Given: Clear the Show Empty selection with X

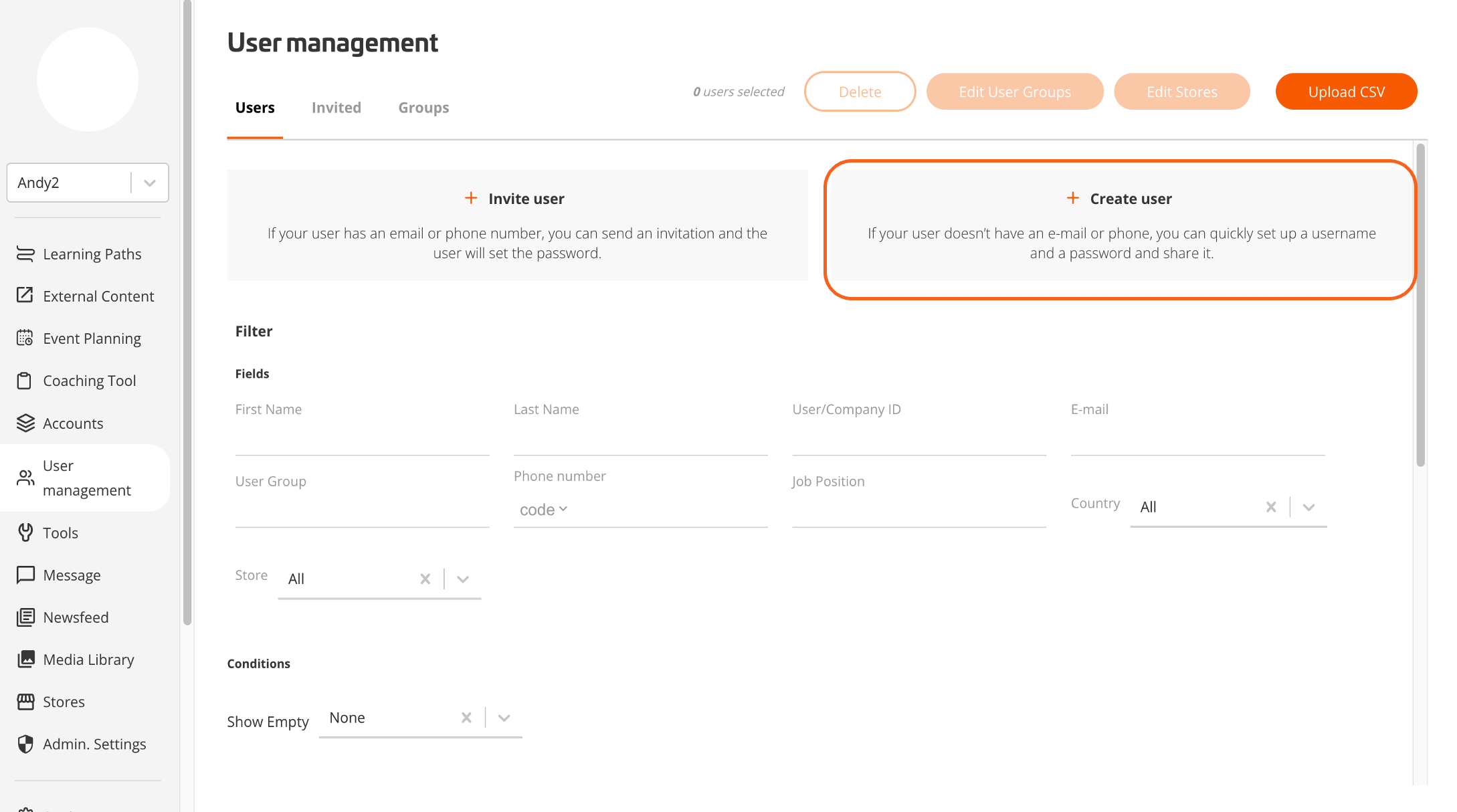Looking at the screenshot, I should 466,718.
